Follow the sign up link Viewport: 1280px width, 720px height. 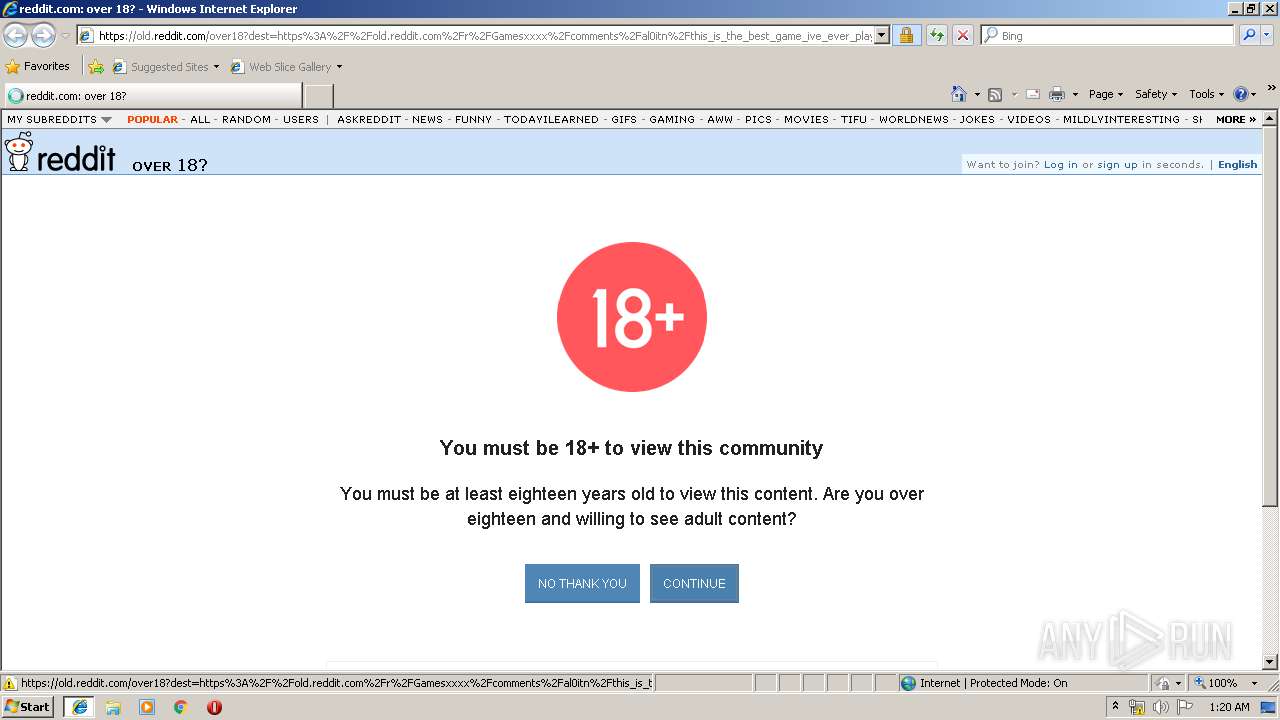tap(1117, 165)
